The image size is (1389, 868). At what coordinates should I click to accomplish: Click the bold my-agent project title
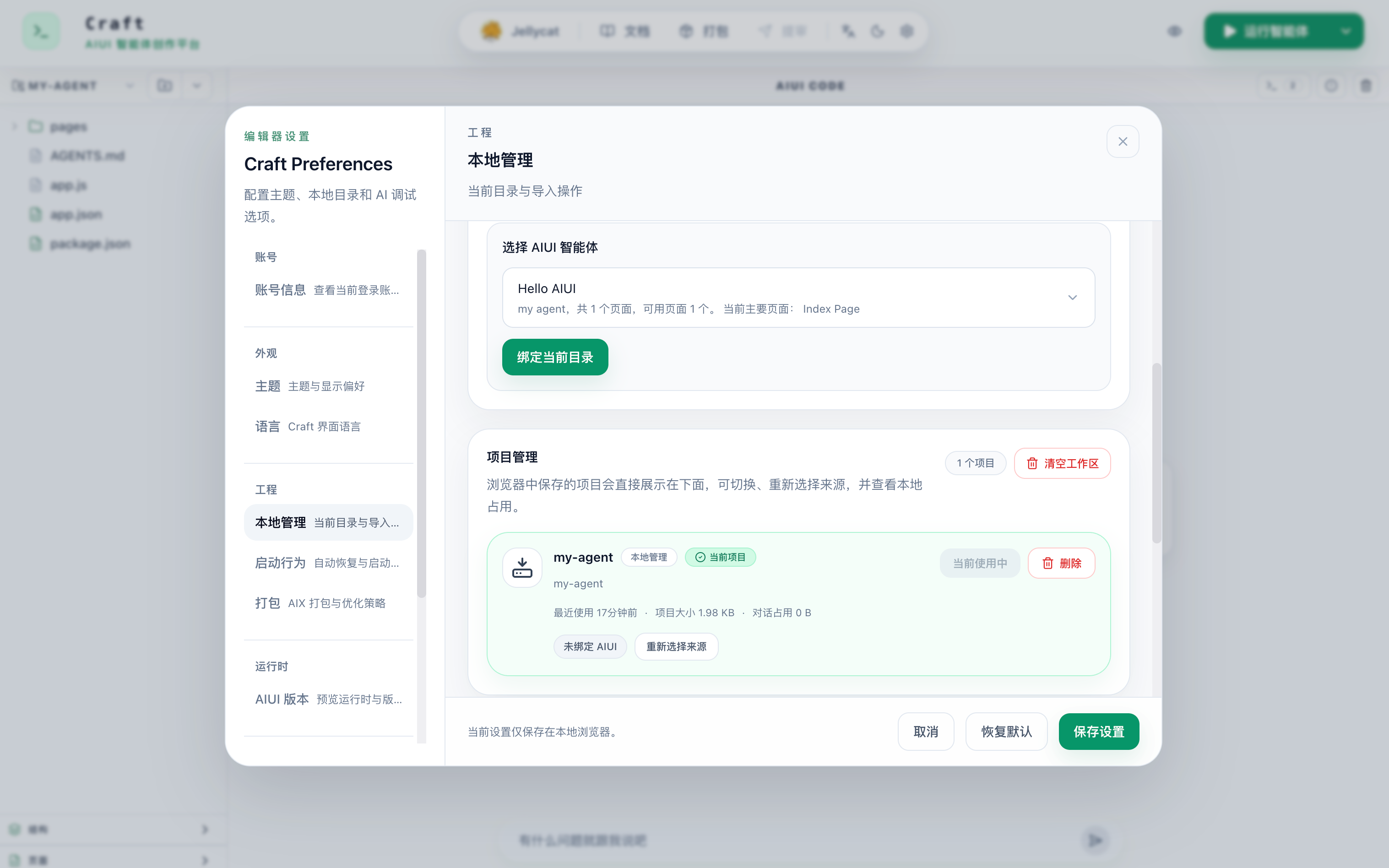(x=583, y=557)
